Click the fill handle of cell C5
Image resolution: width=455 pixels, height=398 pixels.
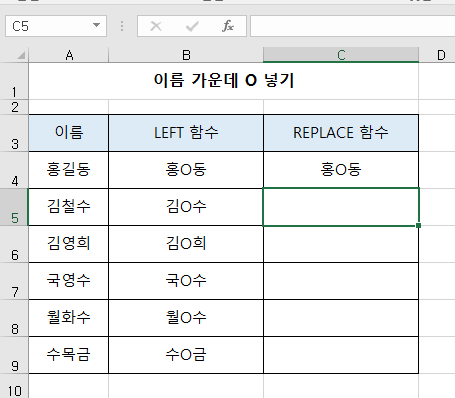pyautogui.click(x=418, y=226)
